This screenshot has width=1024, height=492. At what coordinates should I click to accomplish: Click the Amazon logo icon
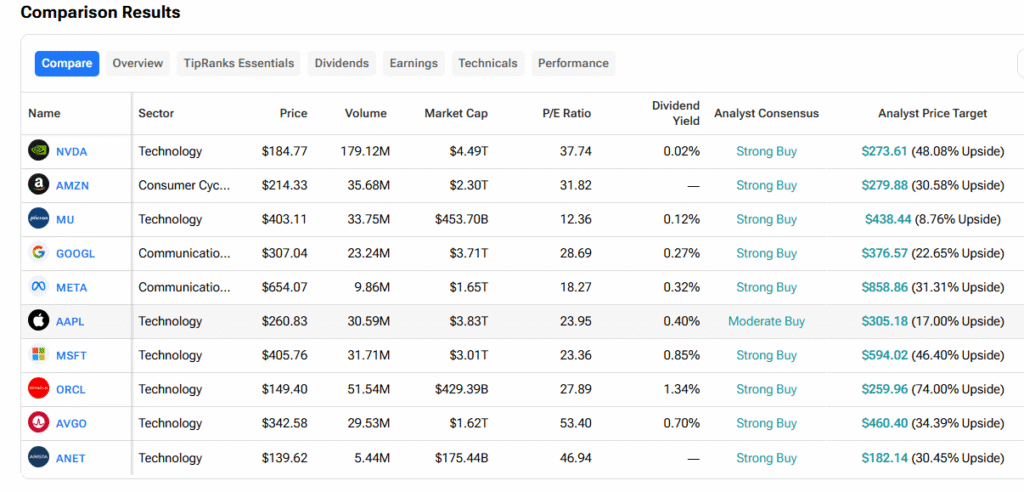pyautogui.click(x=39, y=185)
